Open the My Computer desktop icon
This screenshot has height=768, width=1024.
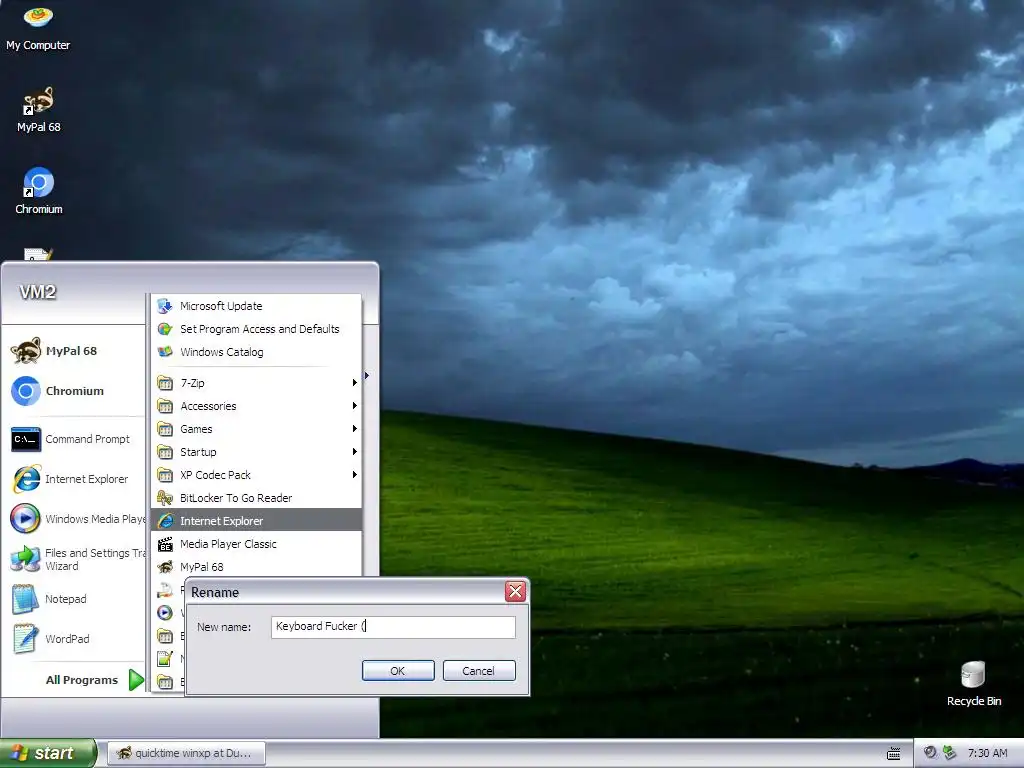38,27
